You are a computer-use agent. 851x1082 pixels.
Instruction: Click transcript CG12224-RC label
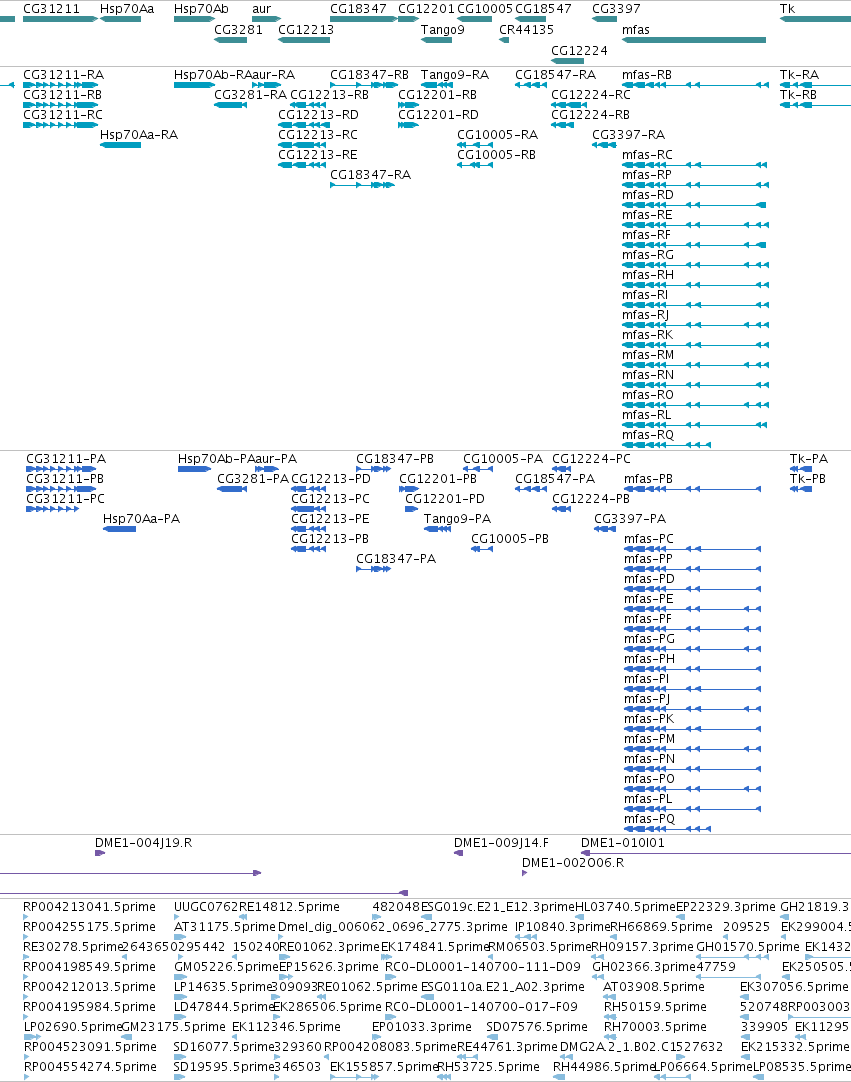pos(591,95)
